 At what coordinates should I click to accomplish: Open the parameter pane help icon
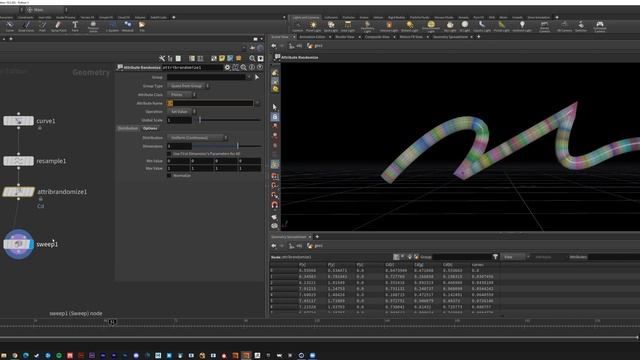point(260,67)
